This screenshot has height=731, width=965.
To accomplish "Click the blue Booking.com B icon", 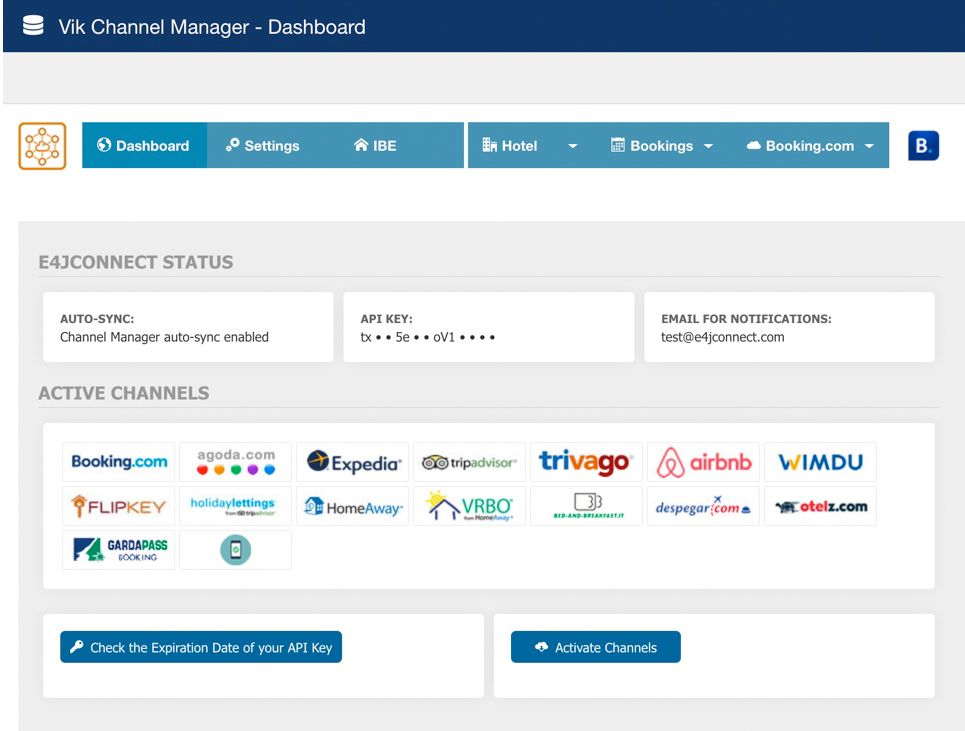I will click(923, 146).
